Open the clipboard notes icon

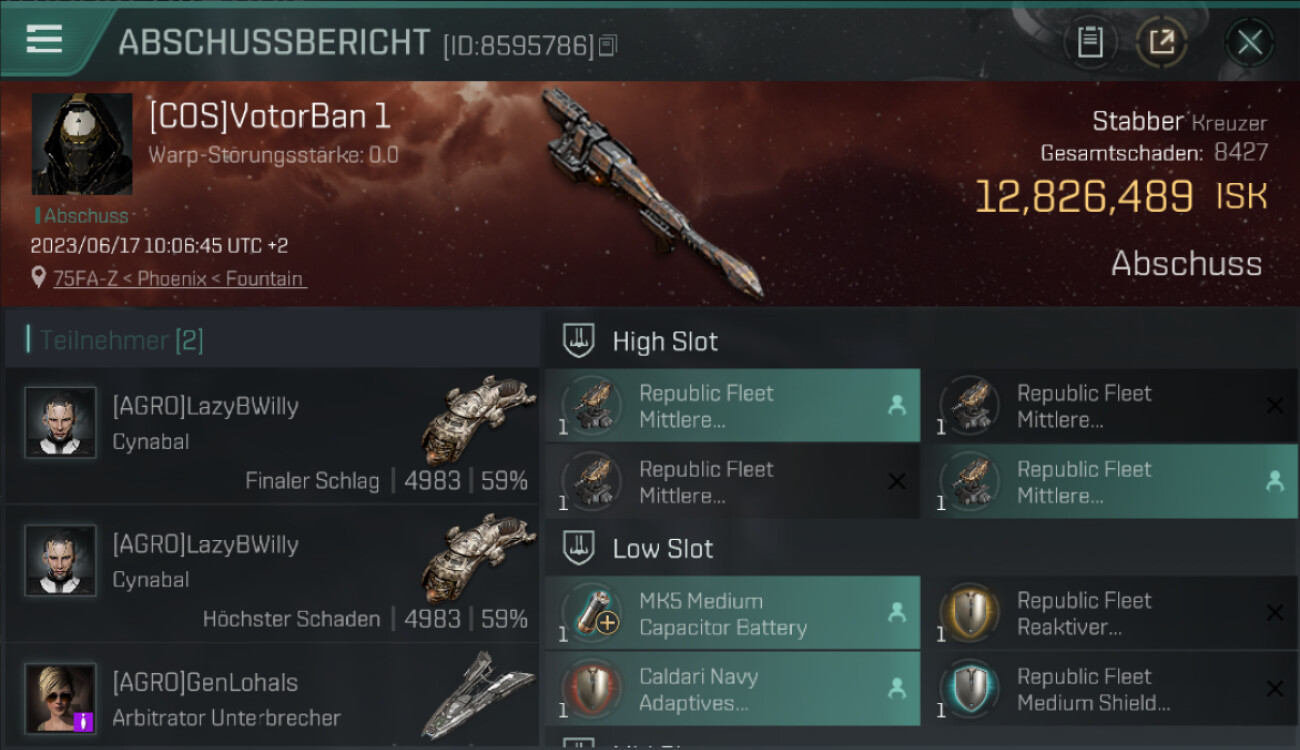pos(1089,42)
